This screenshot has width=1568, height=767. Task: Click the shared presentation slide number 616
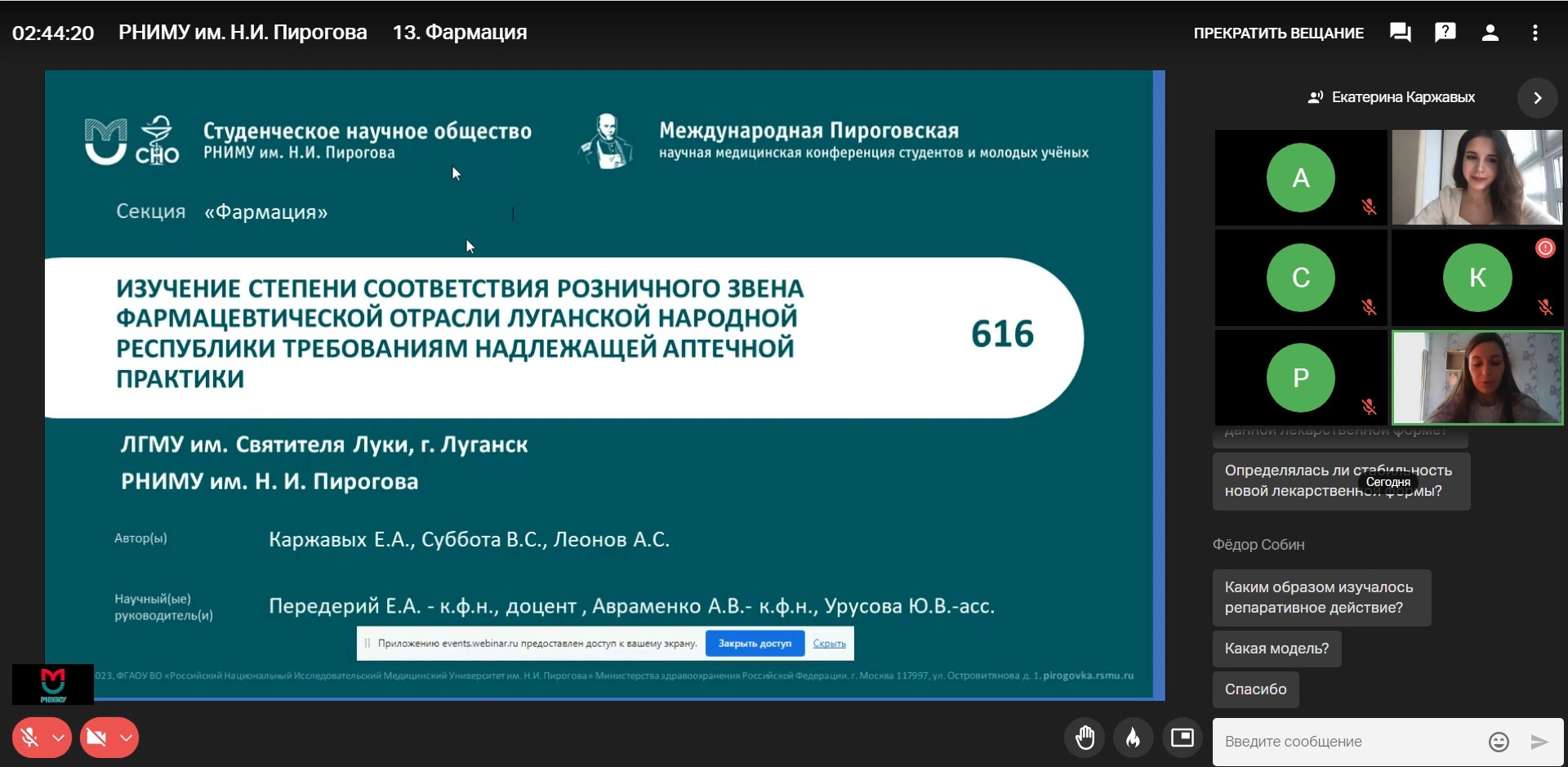click(1002, 334)
